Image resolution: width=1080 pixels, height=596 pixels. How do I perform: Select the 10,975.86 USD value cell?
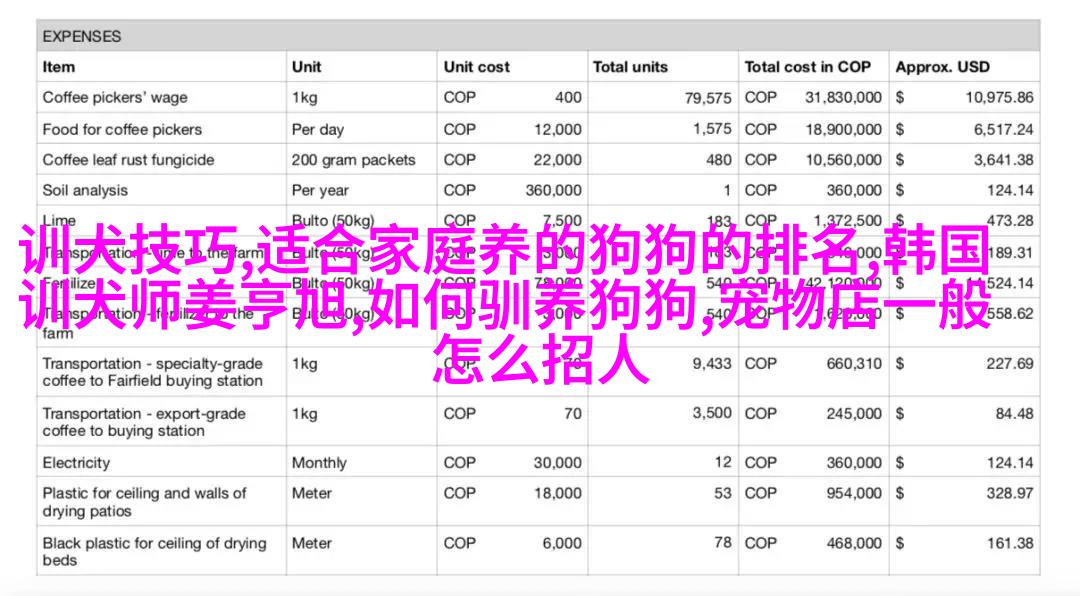pyautogui.click(x=999, y=98)
